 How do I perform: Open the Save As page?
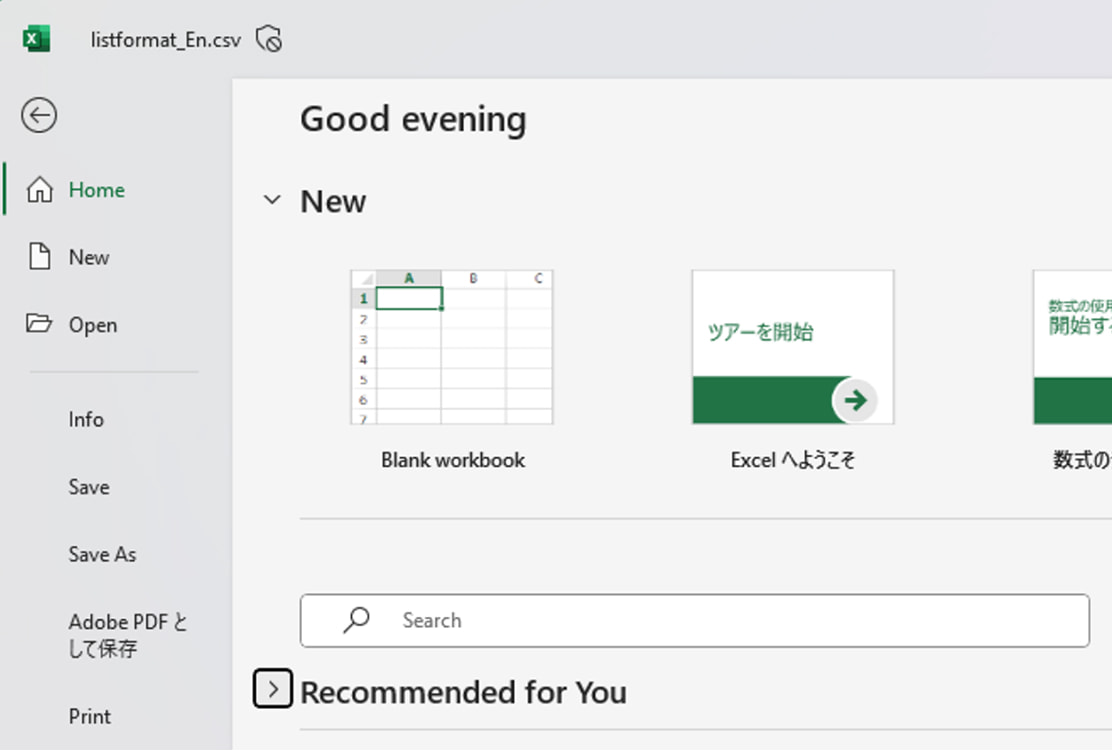coord(101,554)
